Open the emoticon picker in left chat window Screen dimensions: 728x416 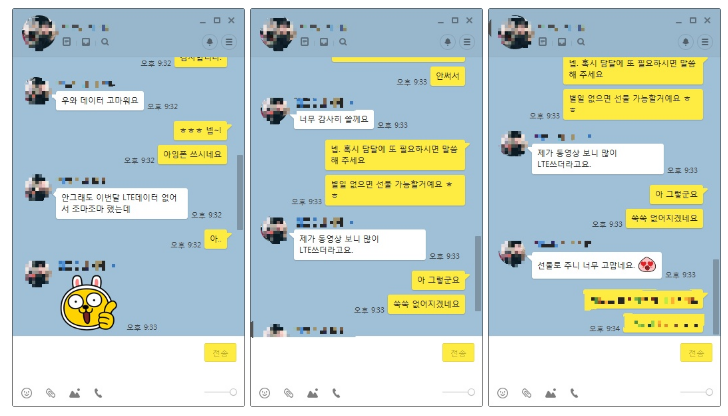(x=27, y=393)
